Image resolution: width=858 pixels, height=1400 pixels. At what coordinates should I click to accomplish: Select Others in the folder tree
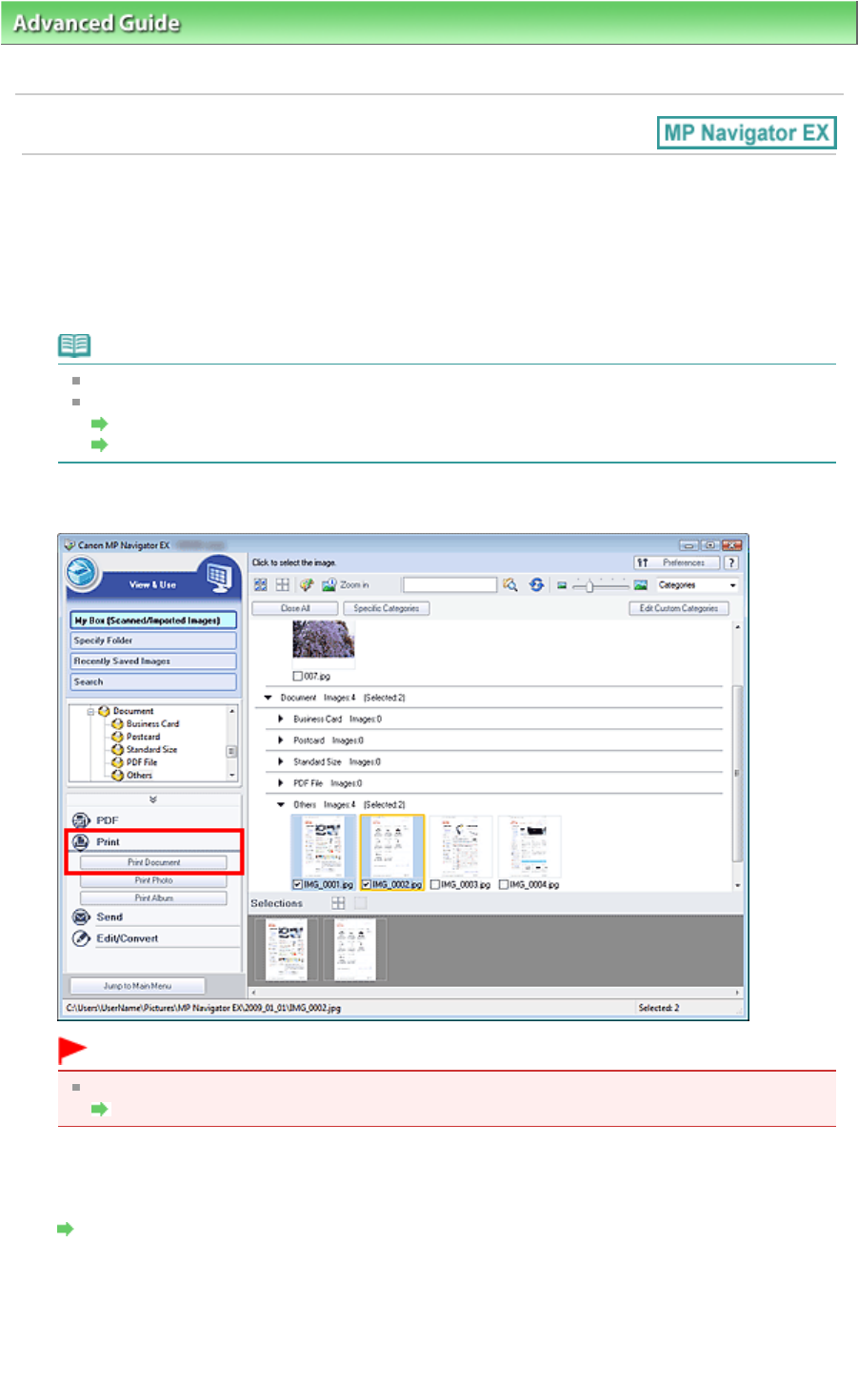pyautogui.click(x=139, y=776)
